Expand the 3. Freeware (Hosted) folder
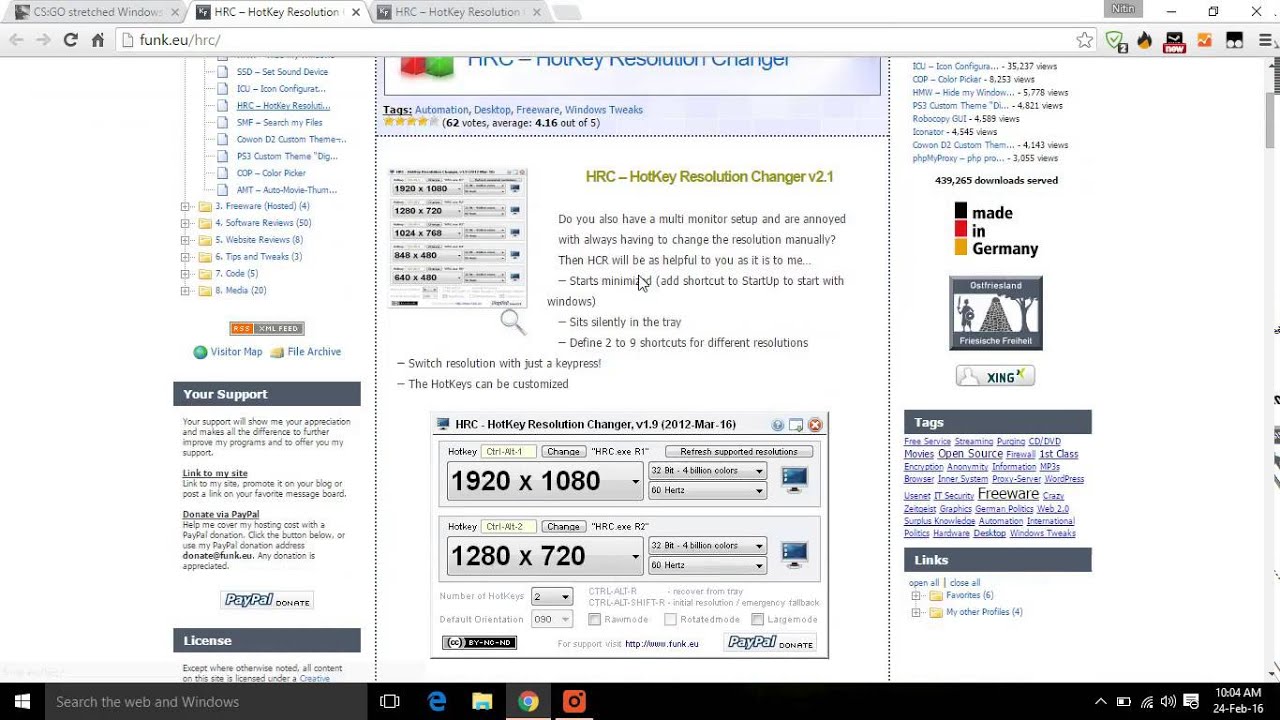The image size is (1280, 720). [185, 207]
